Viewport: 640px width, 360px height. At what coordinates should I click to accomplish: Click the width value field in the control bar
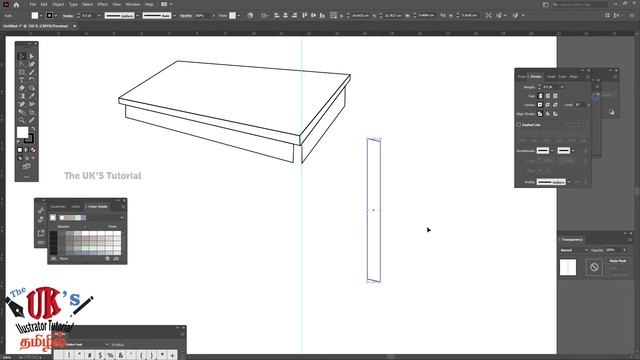point(426,16)
